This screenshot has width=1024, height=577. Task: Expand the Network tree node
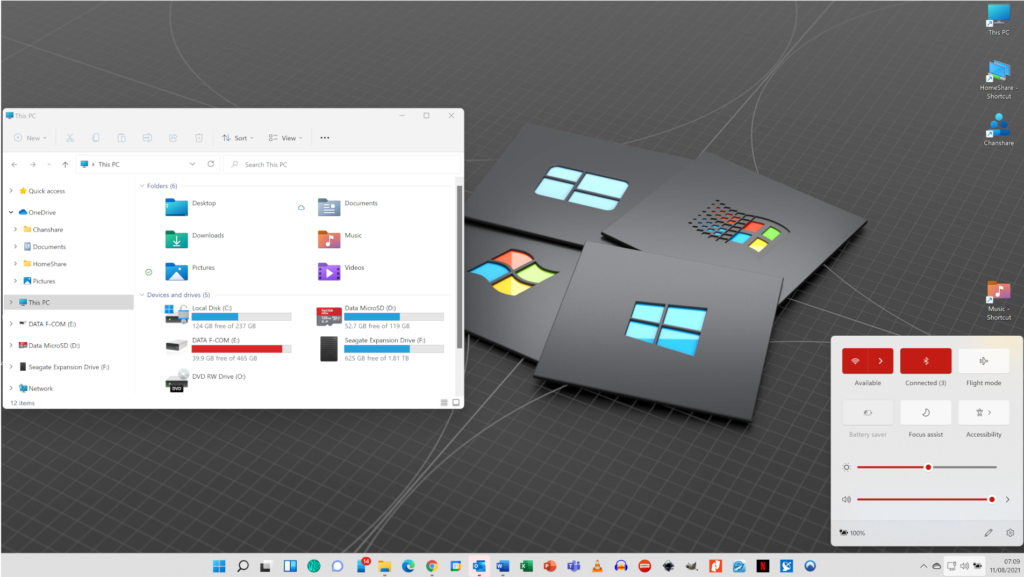click(11, 388)
